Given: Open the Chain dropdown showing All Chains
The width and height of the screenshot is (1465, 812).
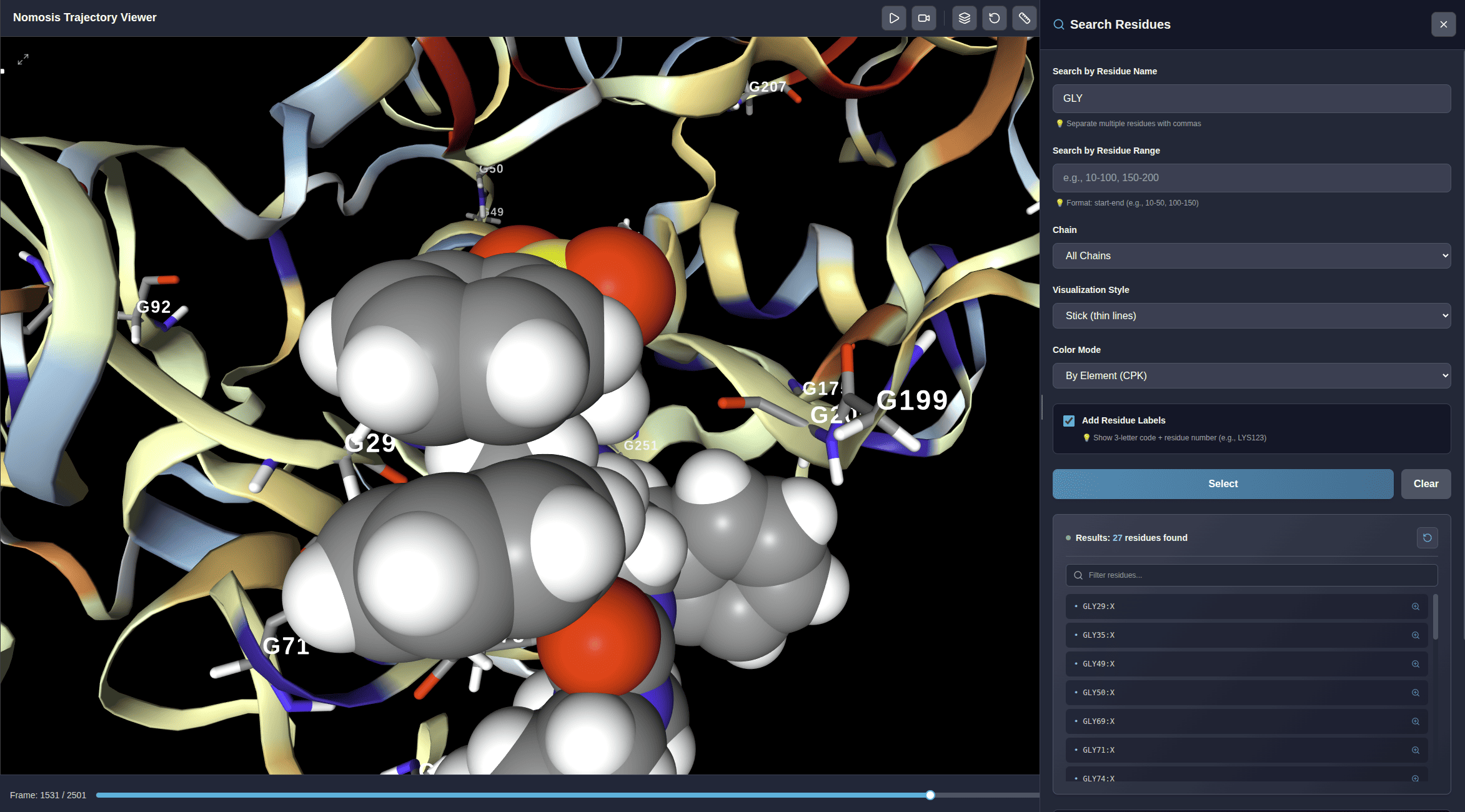Looking at the screenshot, I should [1251, 256].
